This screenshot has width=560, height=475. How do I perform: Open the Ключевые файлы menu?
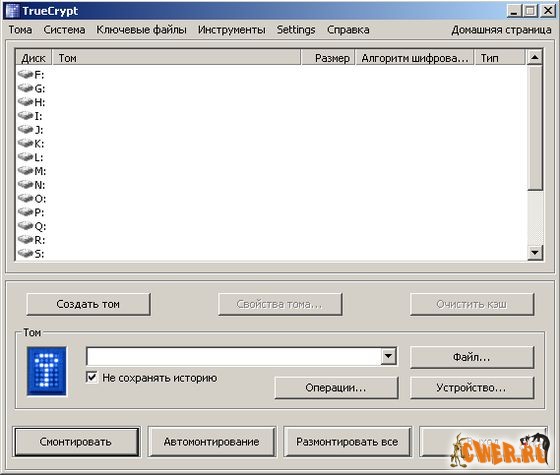(141, 30)
